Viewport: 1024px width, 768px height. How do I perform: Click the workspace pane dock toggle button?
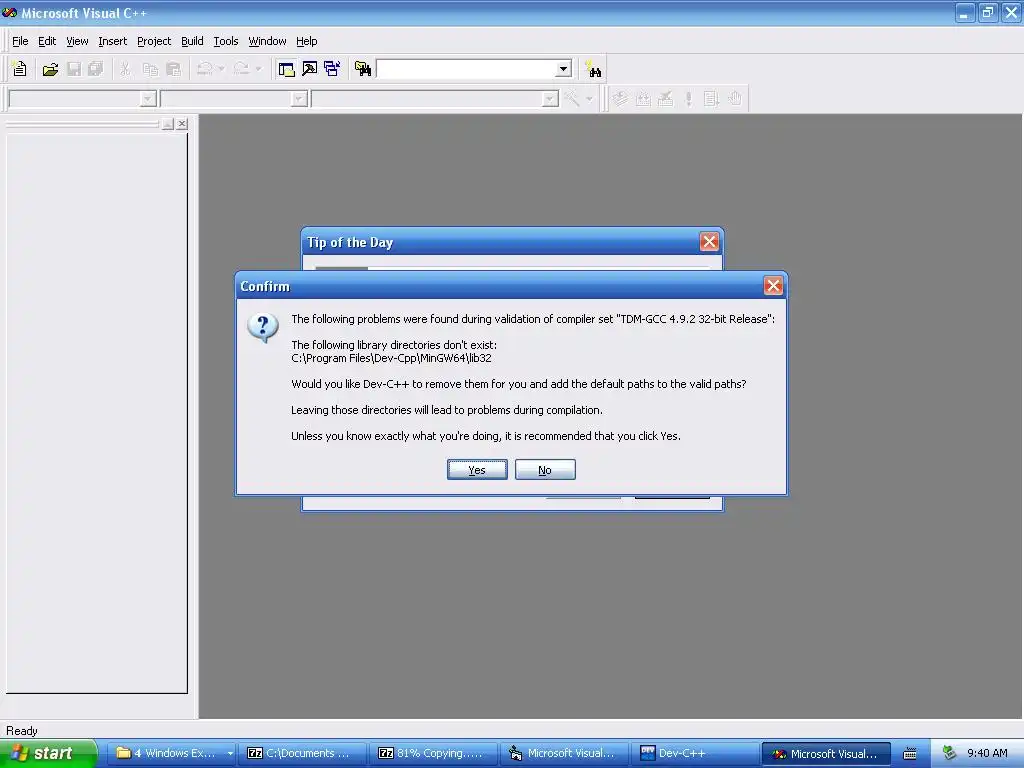click(x=168, y=123)
